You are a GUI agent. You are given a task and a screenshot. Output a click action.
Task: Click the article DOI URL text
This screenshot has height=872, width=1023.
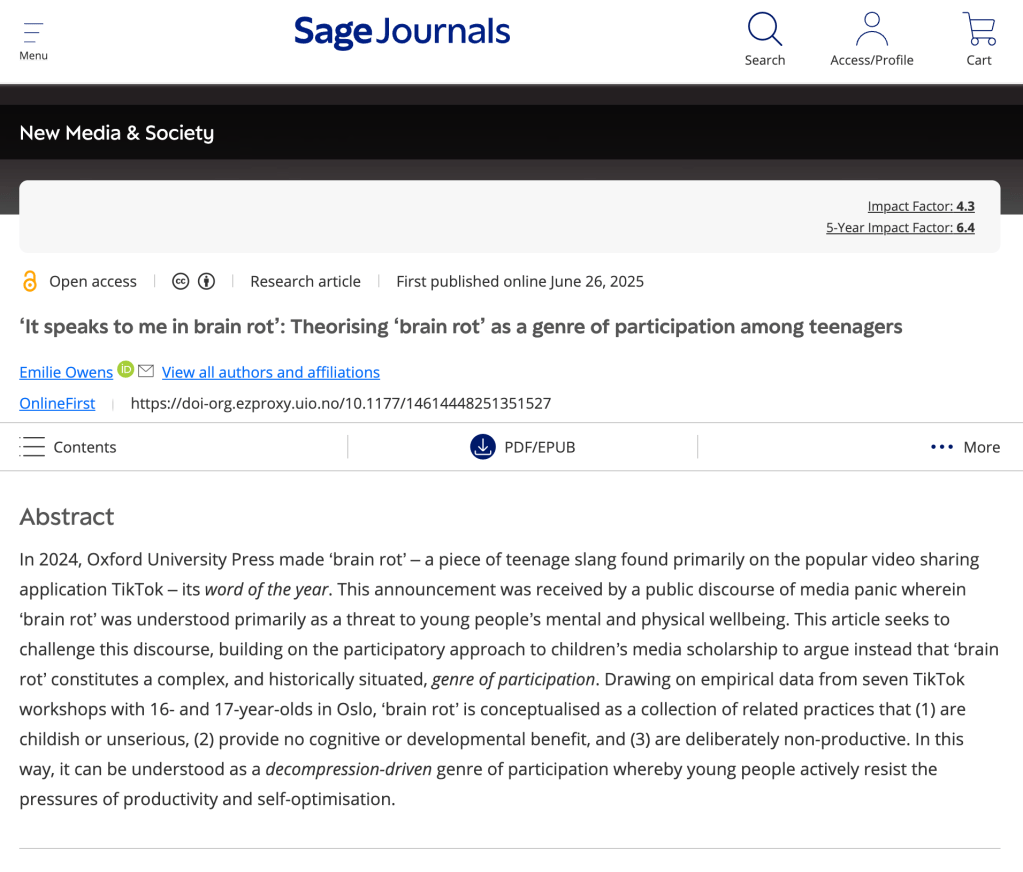(341, 403)
